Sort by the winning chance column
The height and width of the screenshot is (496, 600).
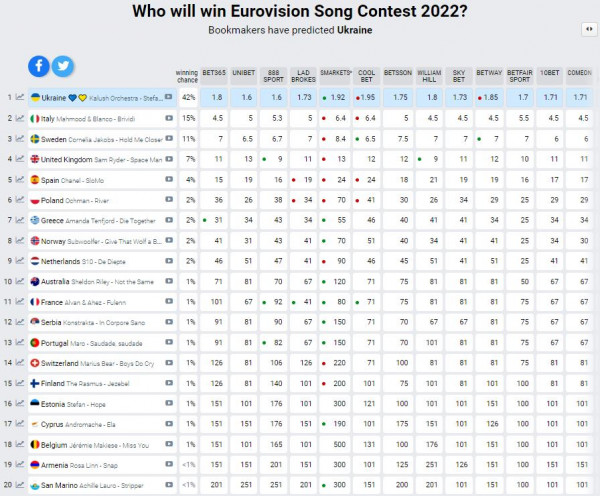click(187, 74)
